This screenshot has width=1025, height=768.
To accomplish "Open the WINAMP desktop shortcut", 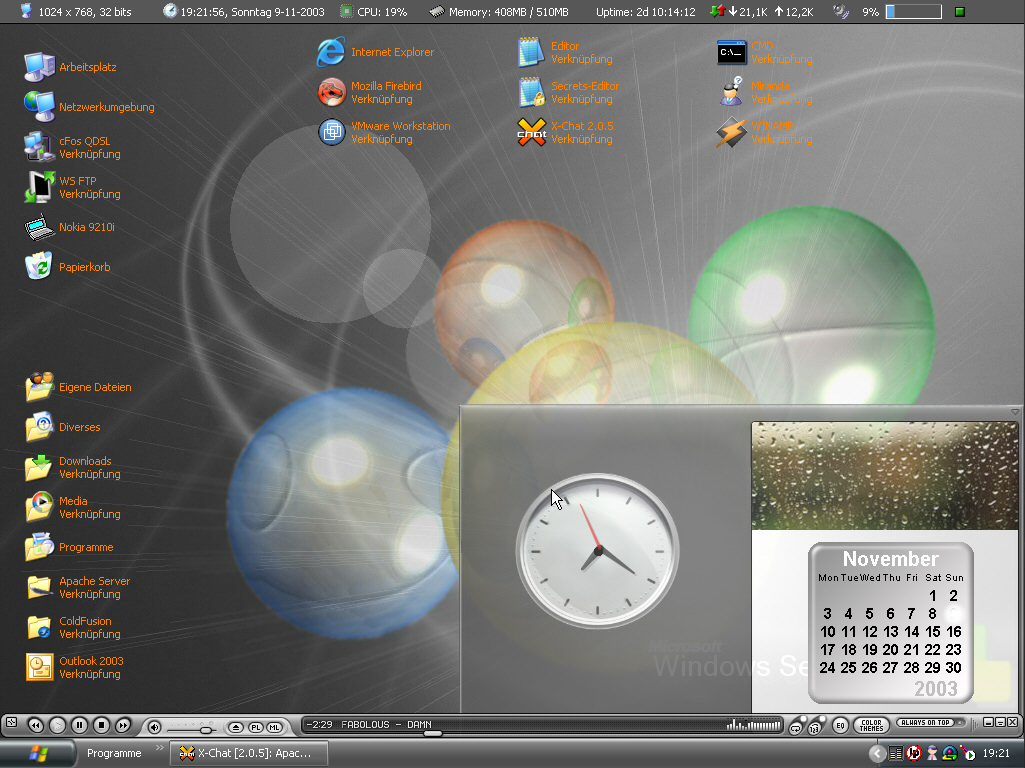I will click(x=732, y=133).
